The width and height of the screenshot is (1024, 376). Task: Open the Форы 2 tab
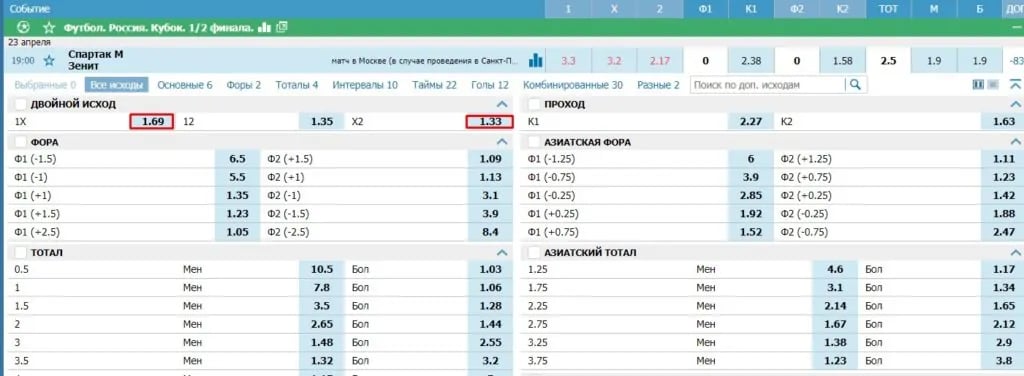click(x=244, y=85)
